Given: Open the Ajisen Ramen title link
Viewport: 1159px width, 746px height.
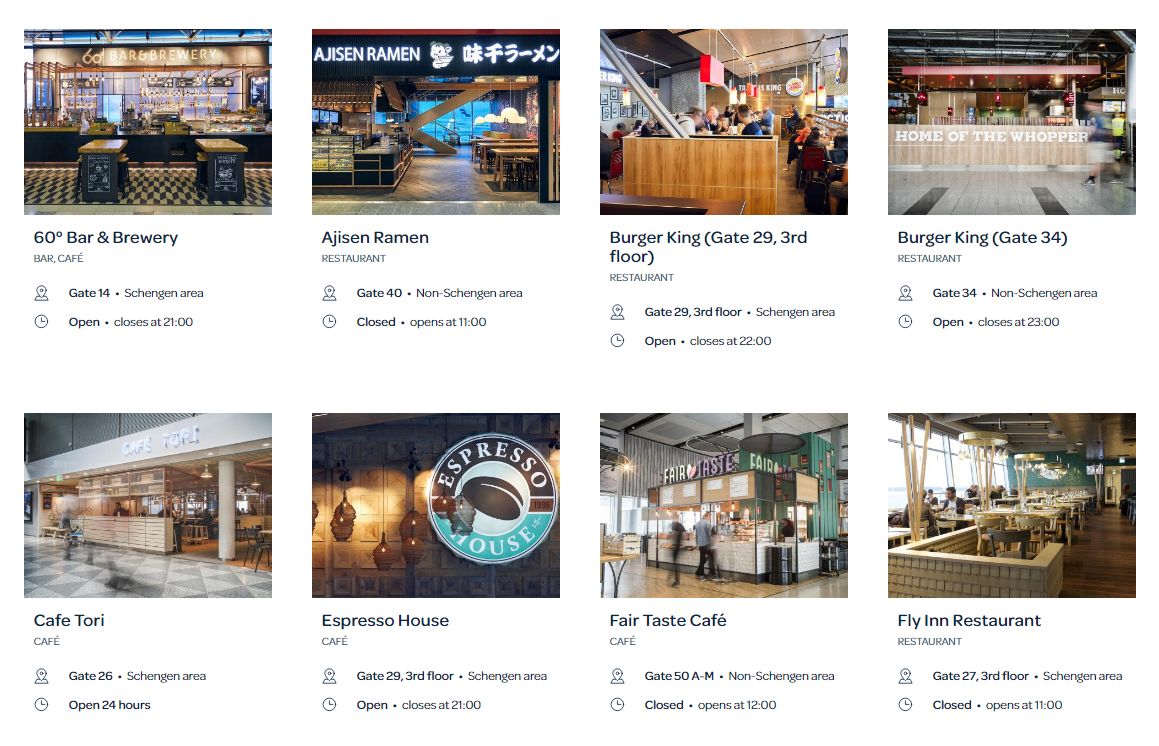Looking at the screenshot, I should pos(375,237).
